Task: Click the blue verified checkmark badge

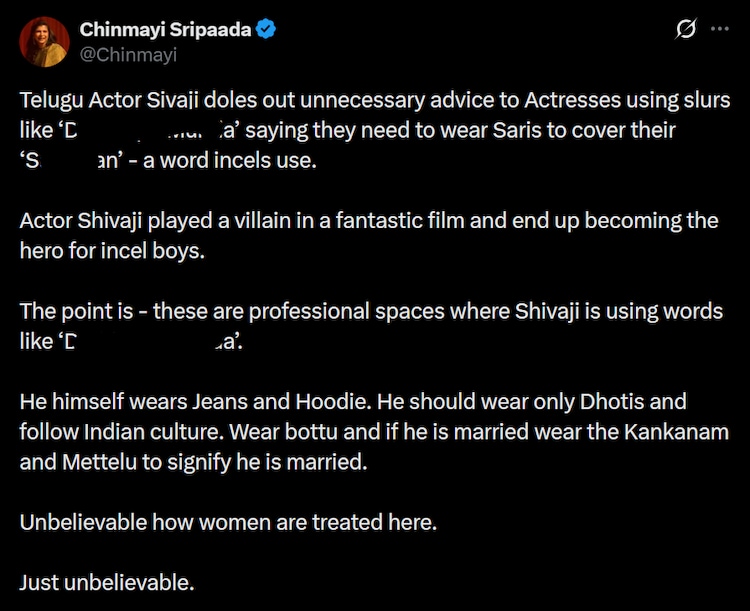Action: pyautogui.click(x=266, y=31)
